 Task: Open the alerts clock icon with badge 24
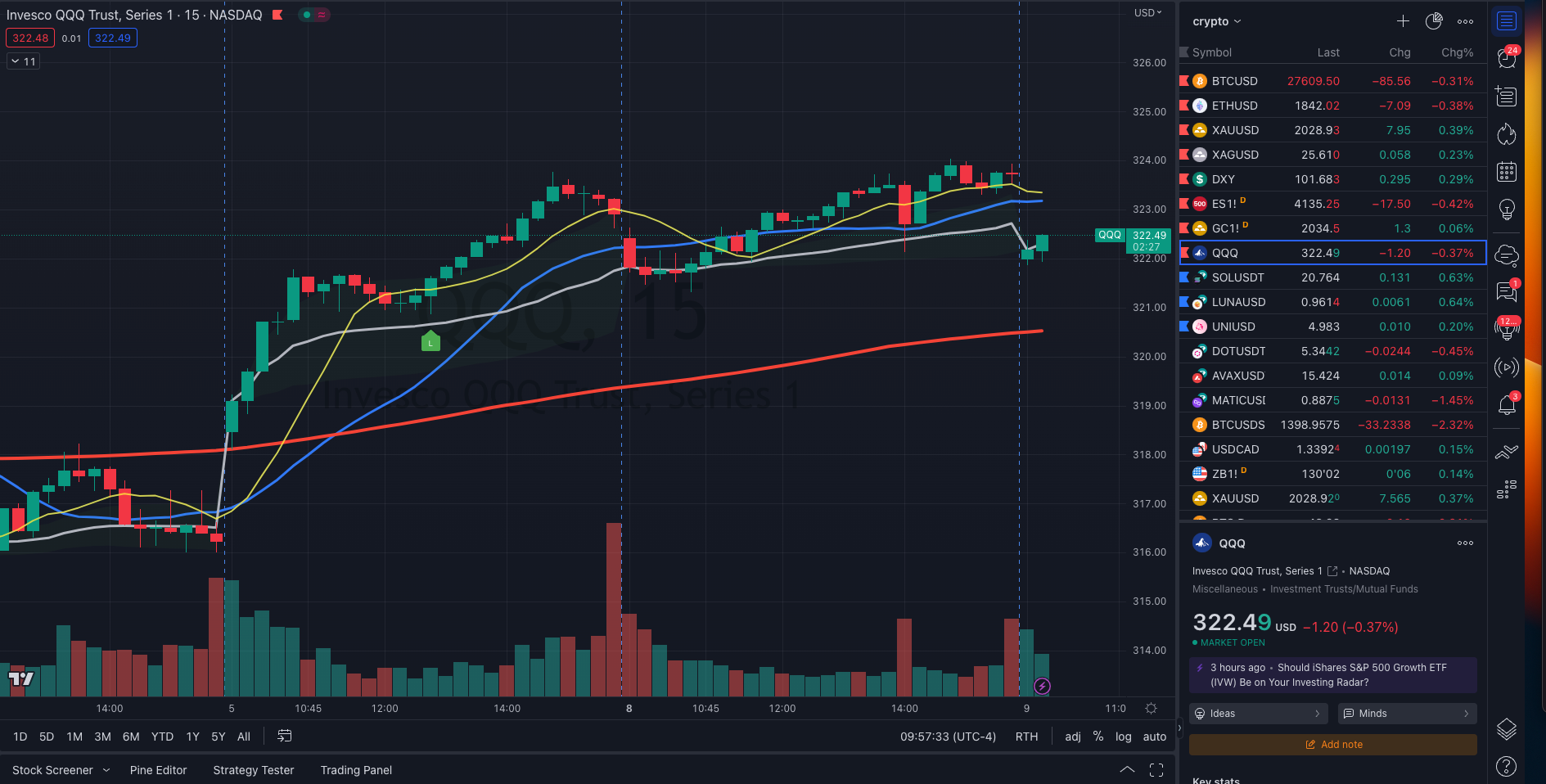[x=1507, y=58]
